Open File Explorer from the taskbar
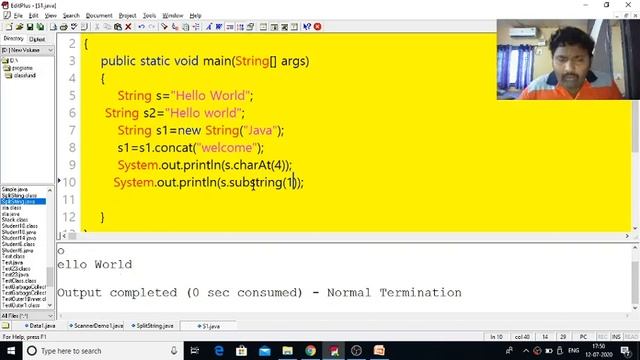 coord(288,351)
